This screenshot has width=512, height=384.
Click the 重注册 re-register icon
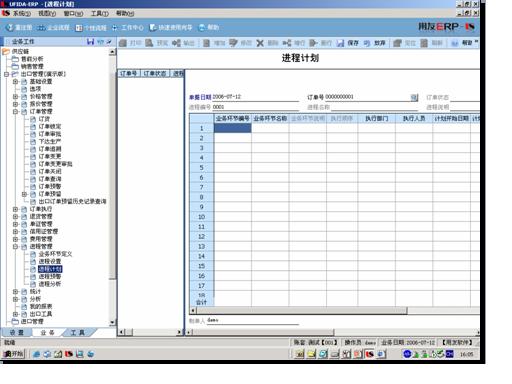point(10,27)
